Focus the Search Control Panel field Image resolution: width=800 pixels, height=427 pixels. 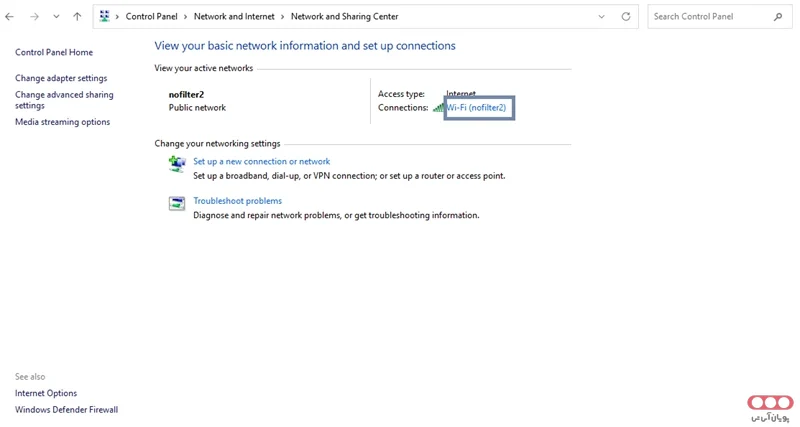point(710,17)
